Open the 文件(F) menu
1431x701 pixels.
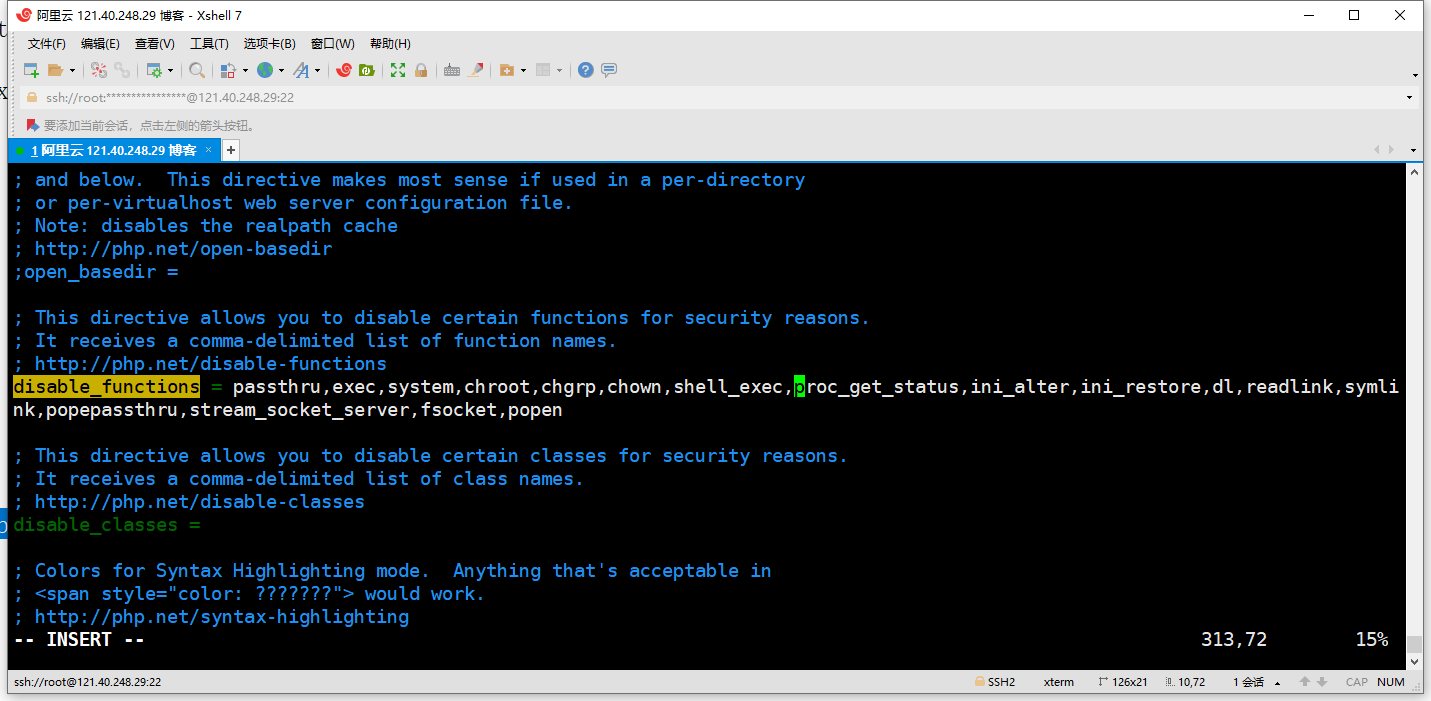coord(47,44)
